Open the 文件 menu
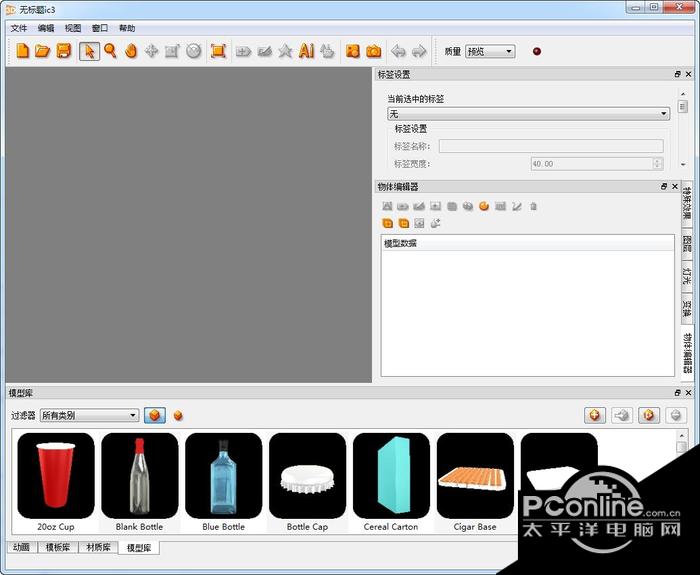The height and width of the screenshot is (575, 700). [19, 28]
